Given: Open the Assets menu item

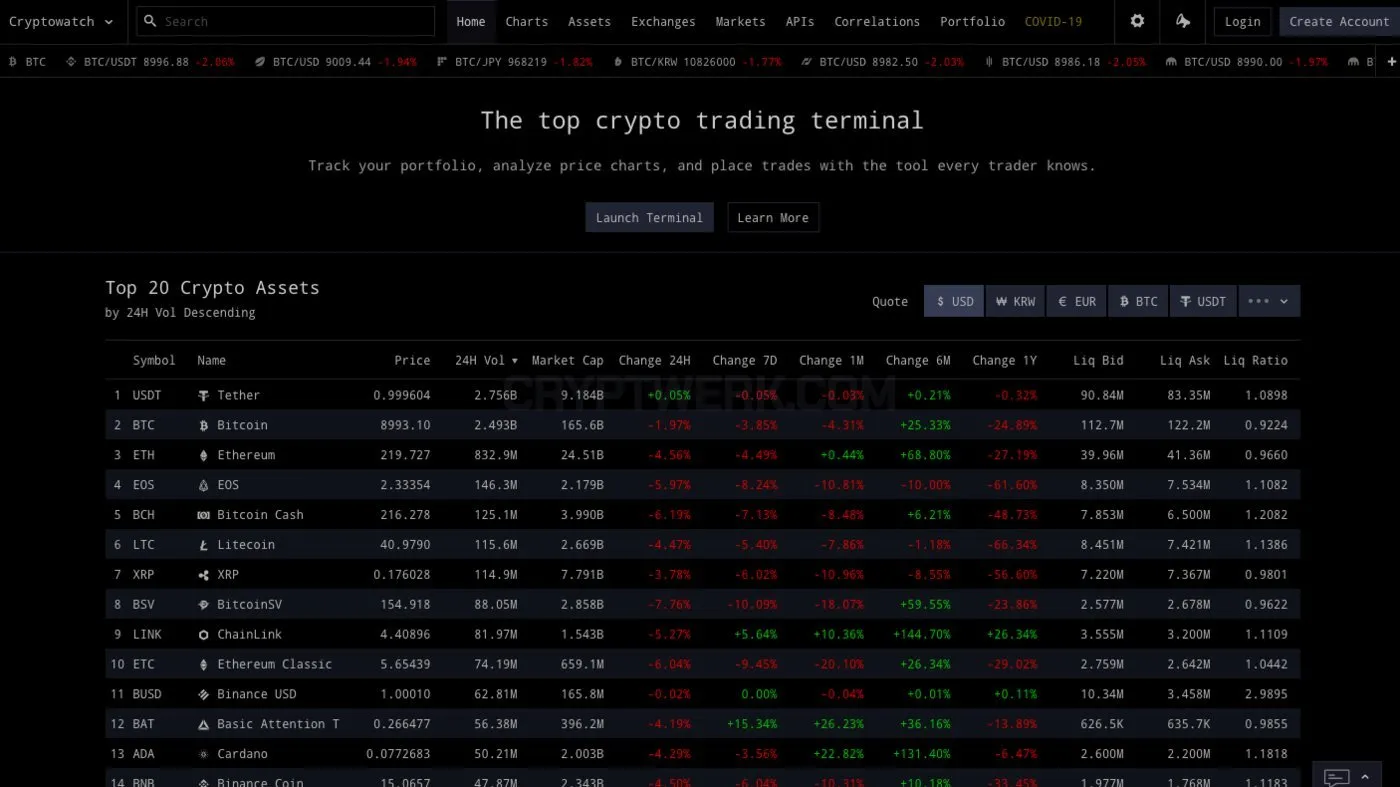Looking at the screenshot, I should [590, 21].
